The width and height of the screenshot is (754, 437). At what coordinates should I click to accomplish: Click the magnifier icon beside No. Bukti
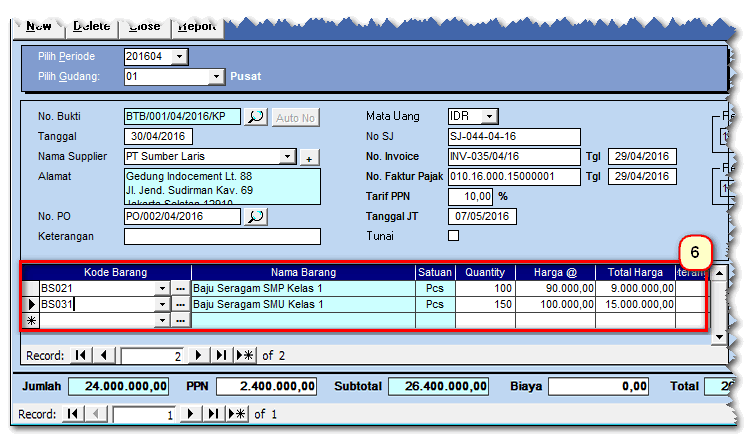(x=256, y=117)
